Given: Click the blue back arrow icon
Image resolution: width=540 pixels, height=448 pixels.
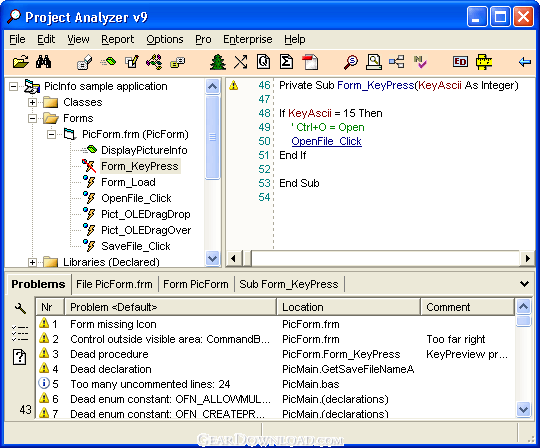Looking at the screenshot, I should (x=525, y=62).
